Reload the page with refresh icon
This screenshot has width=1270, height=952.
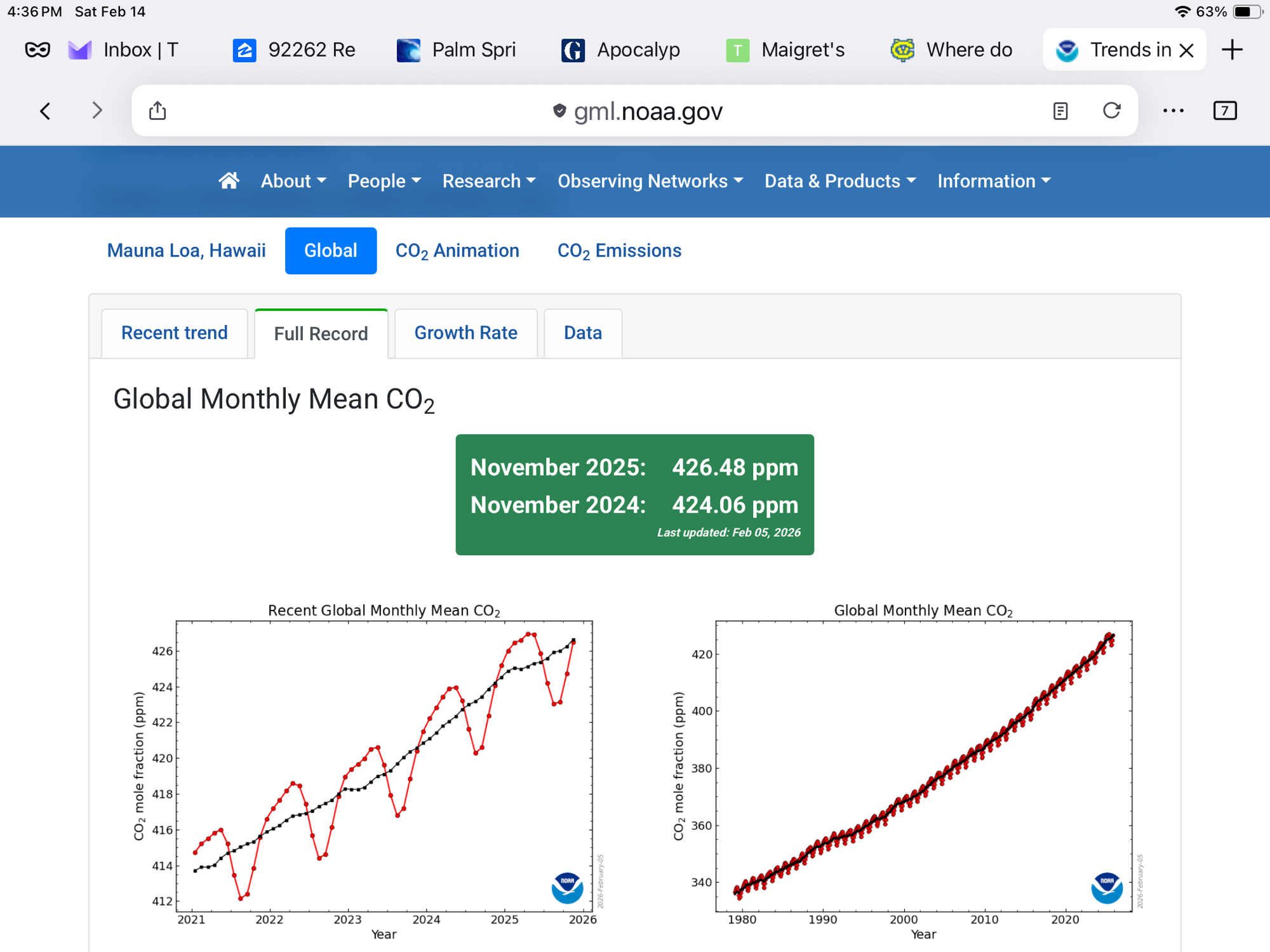coord(1111,111)
